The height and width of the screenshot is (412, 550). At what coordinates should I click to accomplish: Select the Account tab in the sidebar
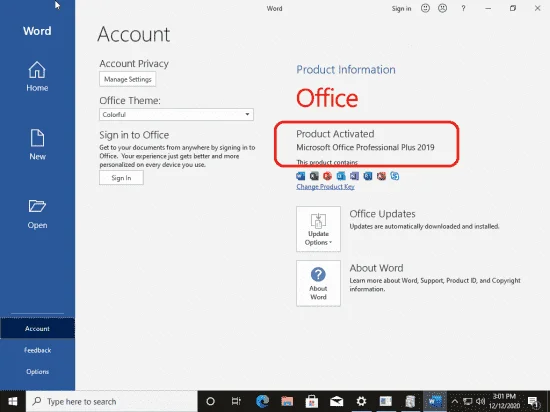pos(37,329)
